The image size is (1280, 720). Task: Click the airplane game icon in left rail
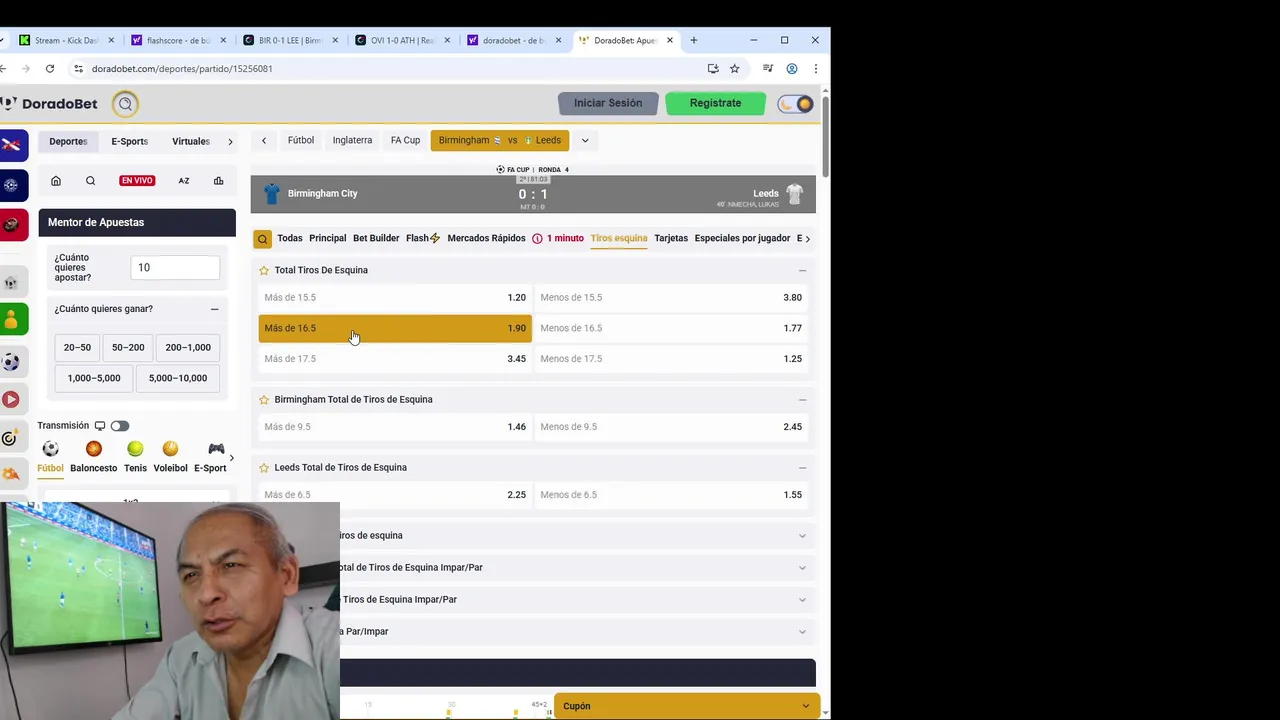point(11,145)
